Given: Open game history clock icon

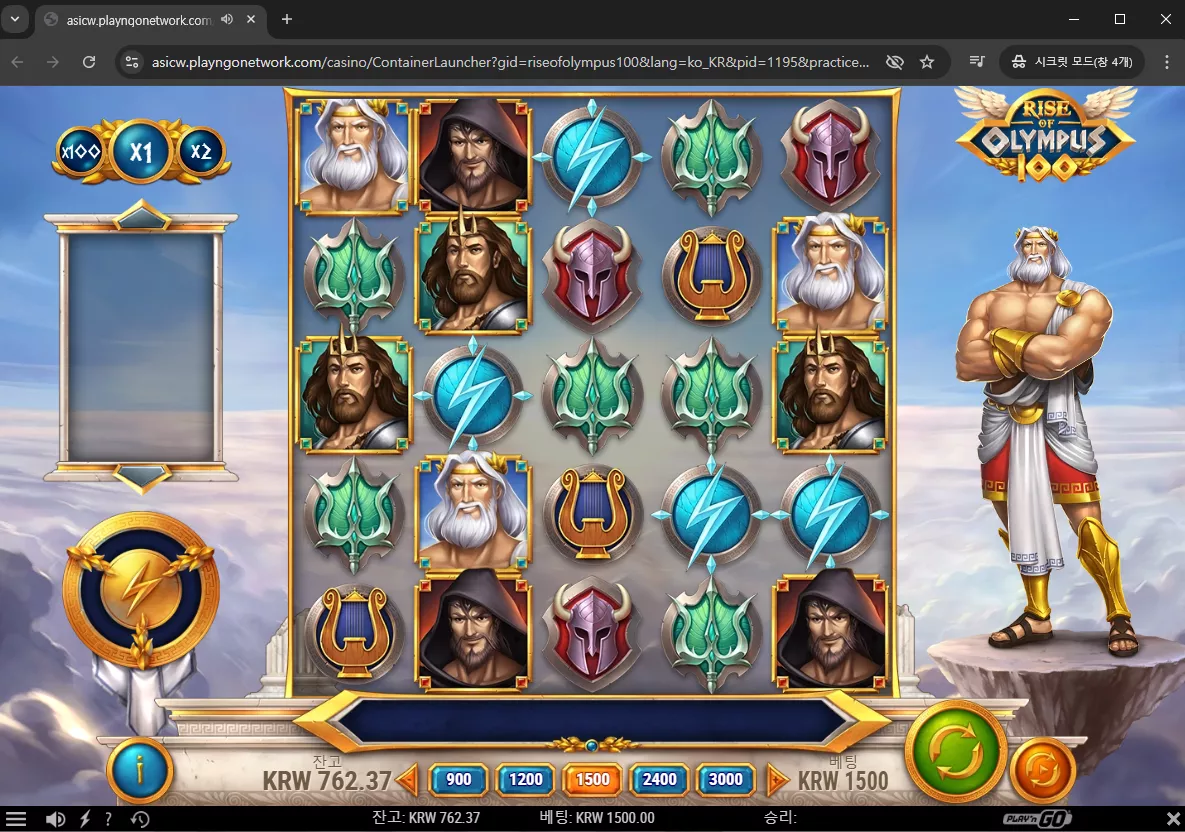Looking at the screenshot, I should 140,818.
